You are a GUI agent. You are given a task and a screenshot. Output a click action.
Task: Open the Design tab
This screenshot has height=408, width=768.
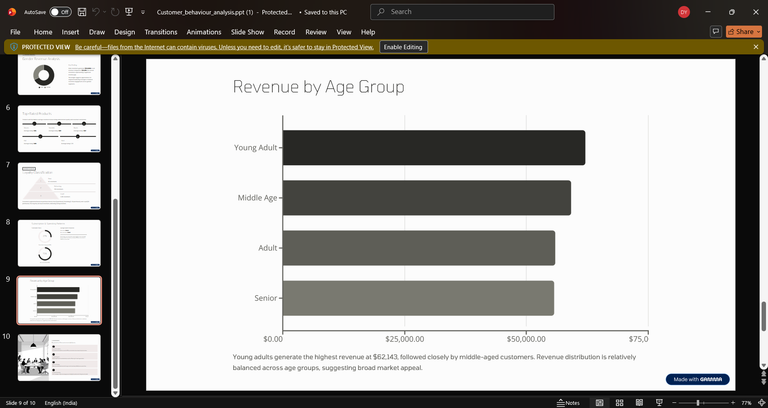124,32
